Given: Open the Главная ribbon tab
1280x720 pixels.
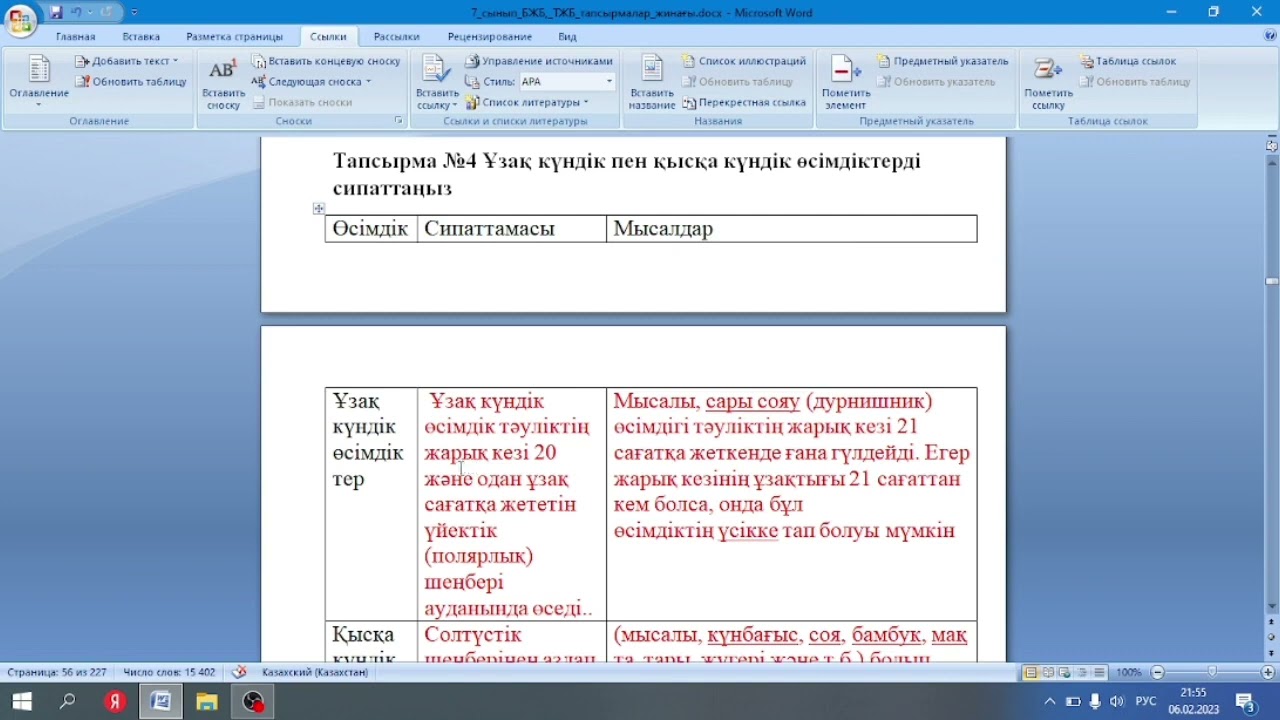Looking at the screenshot, I should [76, 37].
